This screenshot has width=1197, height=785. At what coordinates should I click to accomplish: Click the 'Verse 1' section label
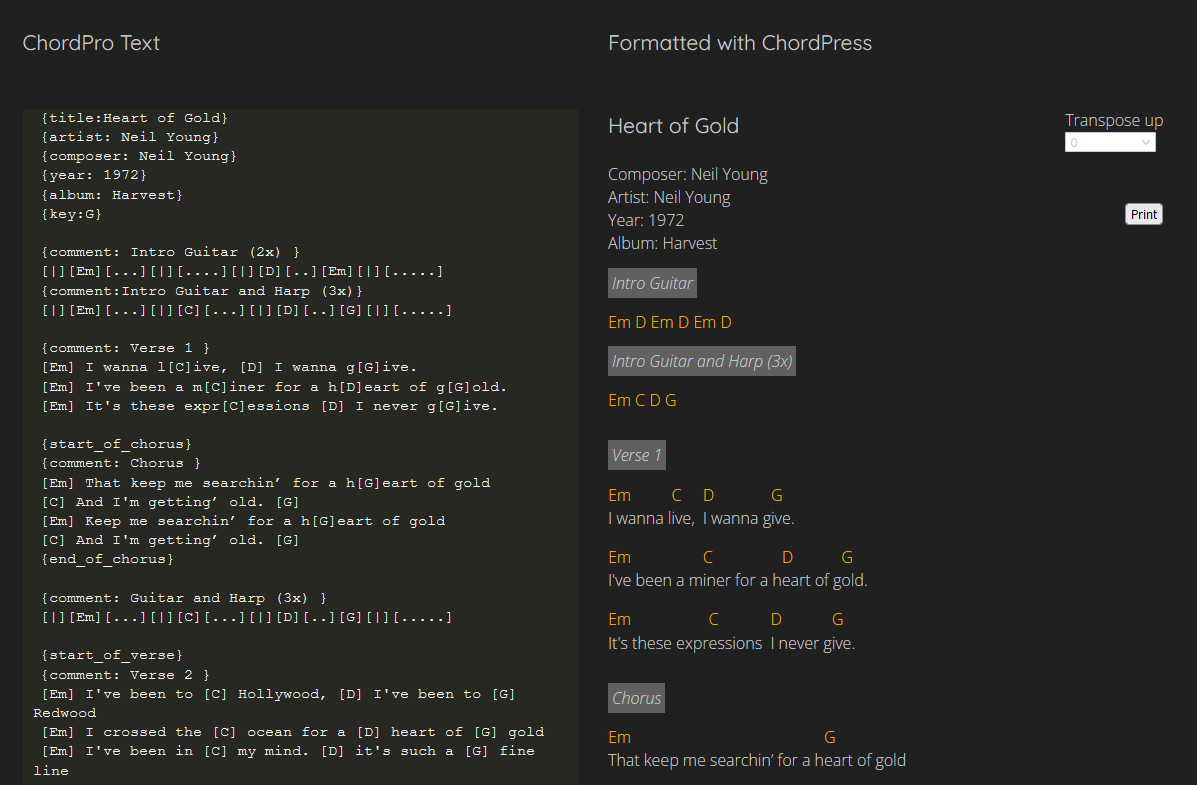637,455
